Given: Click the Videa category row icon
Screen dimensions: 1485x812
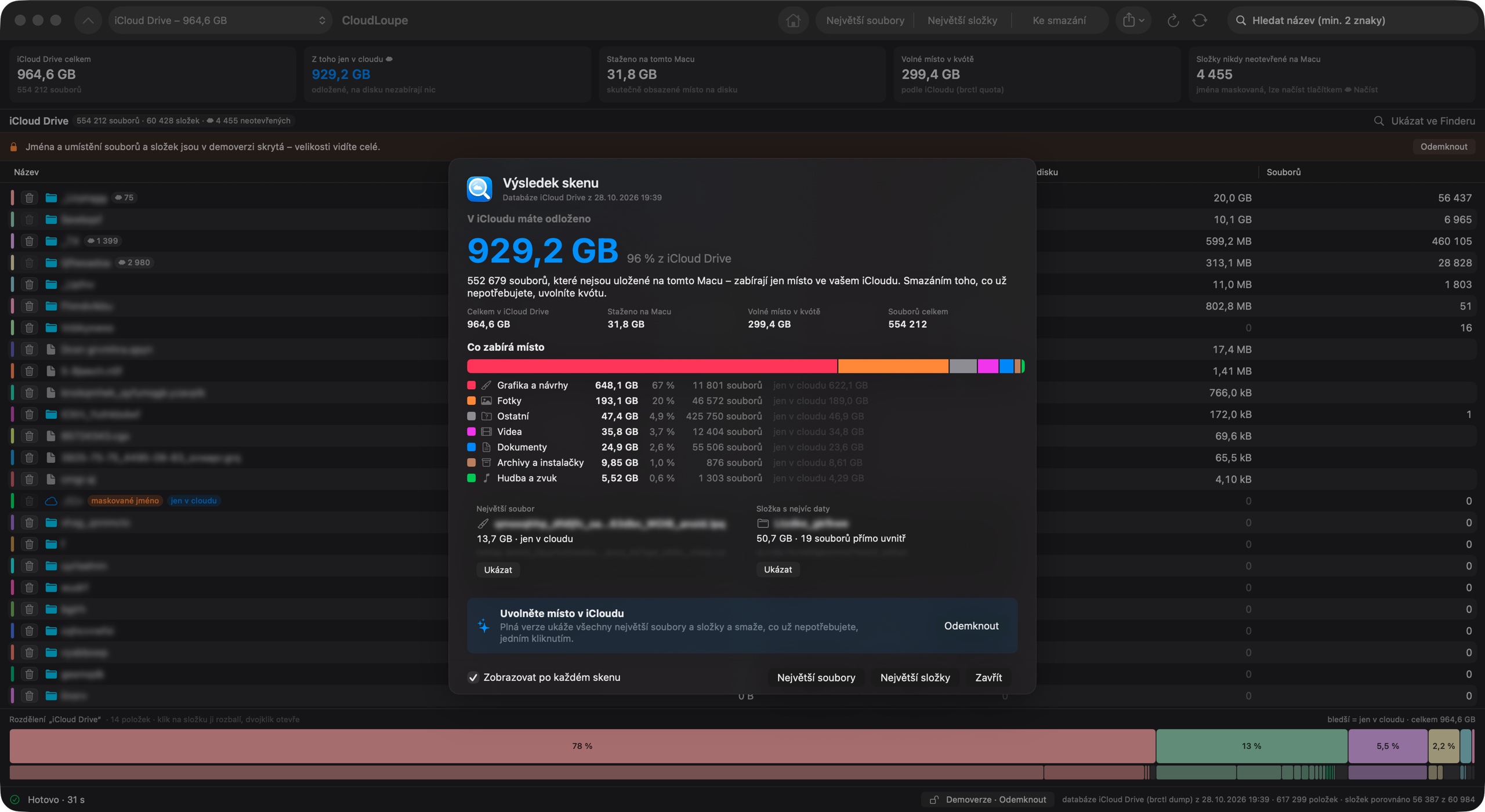Looking at the screenshot, I should [487, 432].
